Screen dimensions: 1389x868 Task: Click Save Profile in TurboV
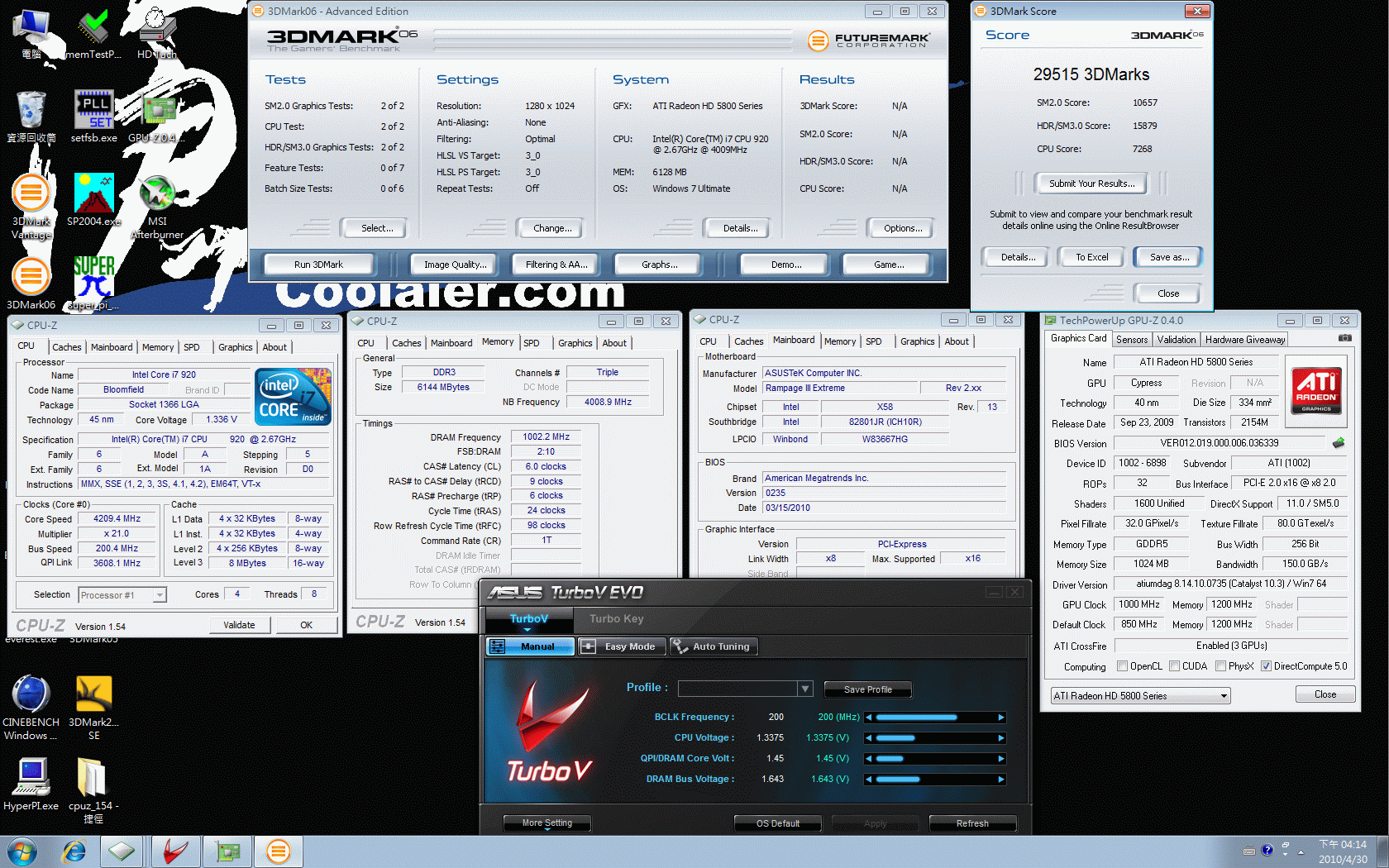click(868, 689)
